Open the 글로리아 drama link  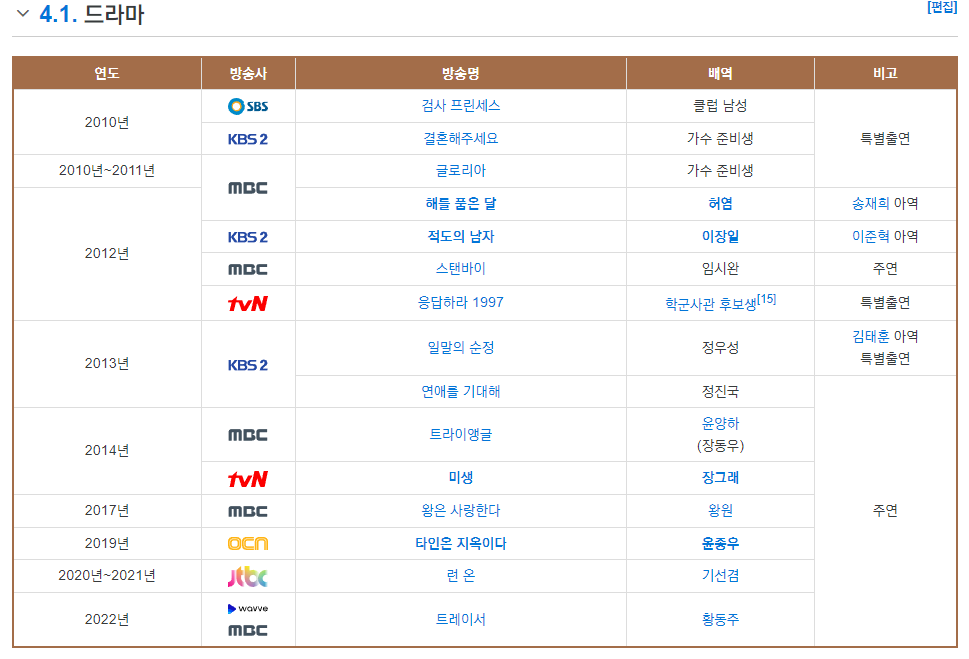click(x=461, y=171)
